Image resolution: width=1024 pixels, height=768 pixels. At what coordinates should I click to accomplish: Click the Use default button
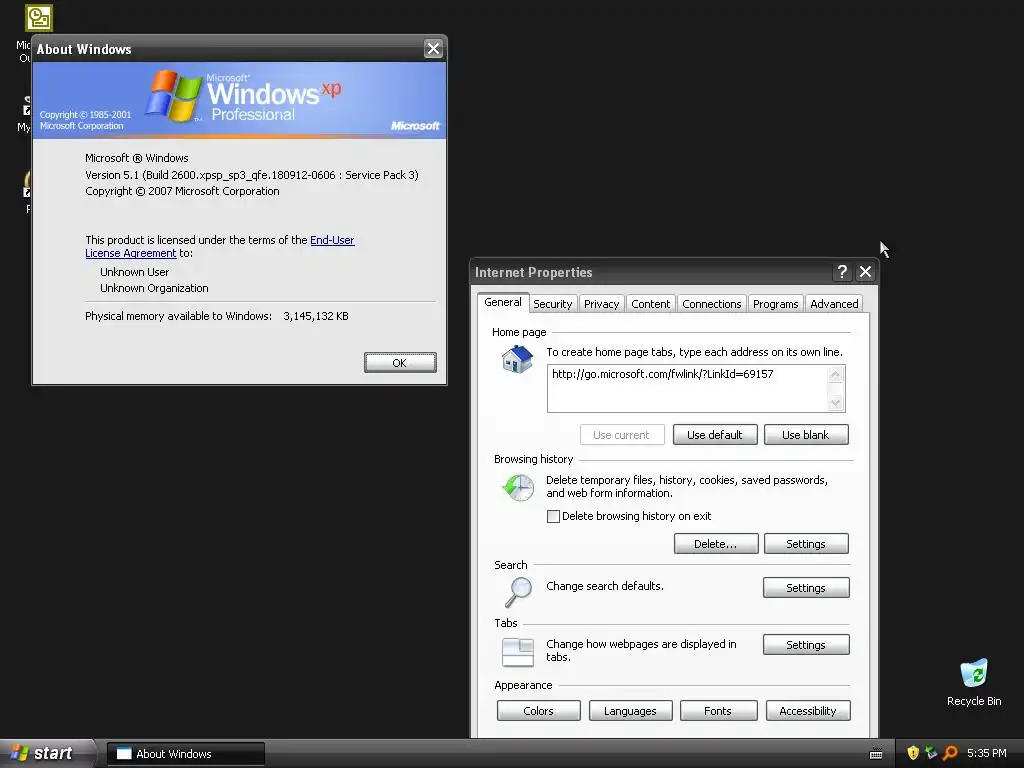[x=715, y=435]
